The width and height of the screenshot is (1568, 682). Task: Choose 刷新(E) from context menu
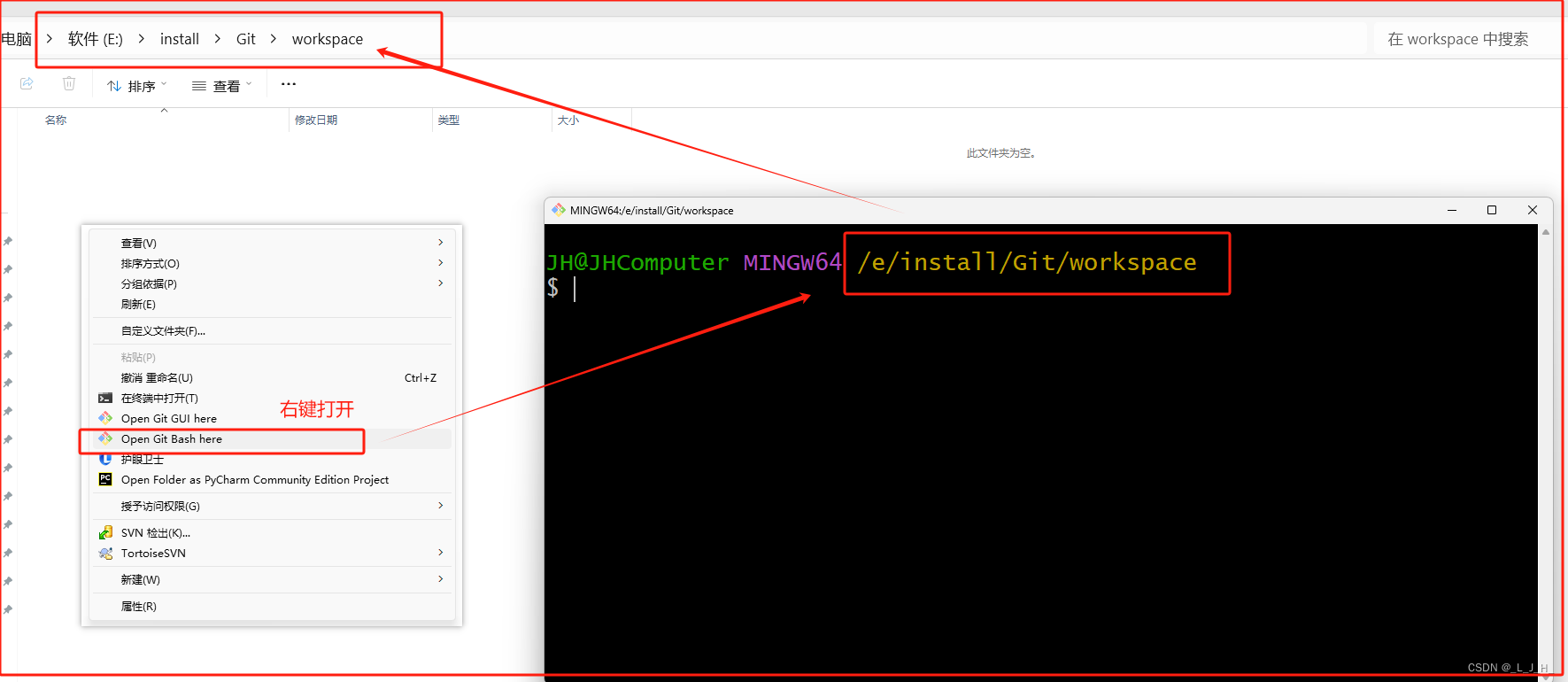pyautogui.click(x=272, y=304)
